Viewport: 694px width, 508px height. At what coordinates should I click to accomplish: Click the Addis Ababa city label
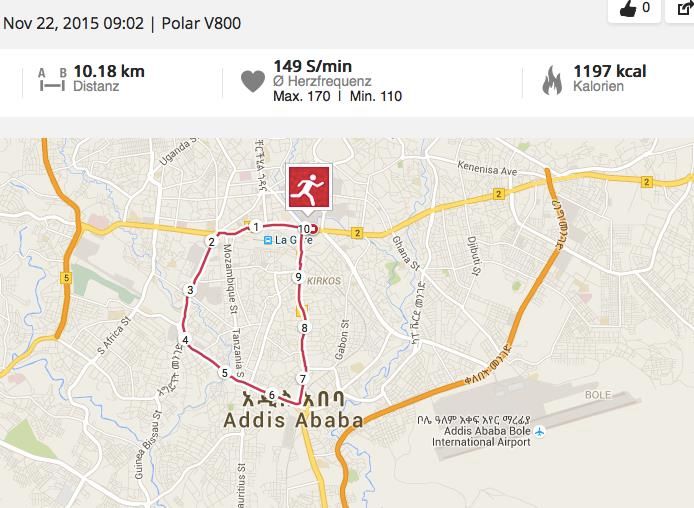point(293,420)
